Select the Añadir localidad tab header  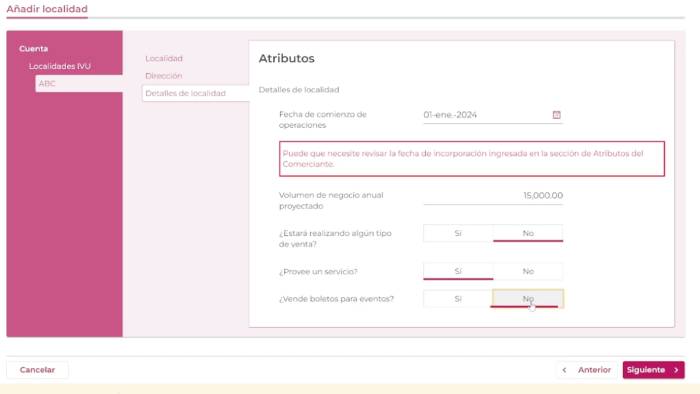tap(47, 9)
